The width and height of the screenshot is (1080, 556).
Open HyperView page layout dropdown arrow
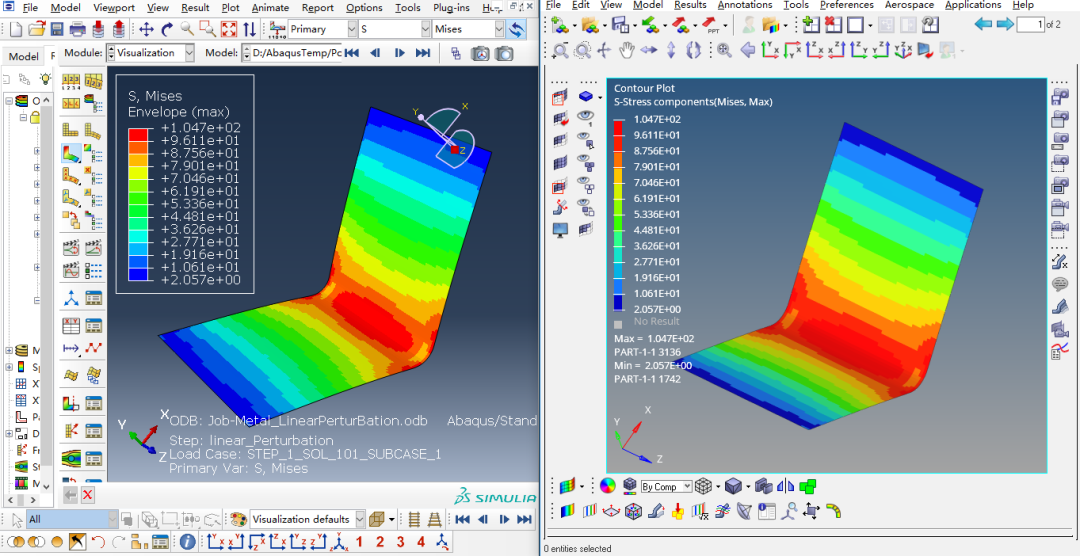pyautogui.click(x=871, y=26)
